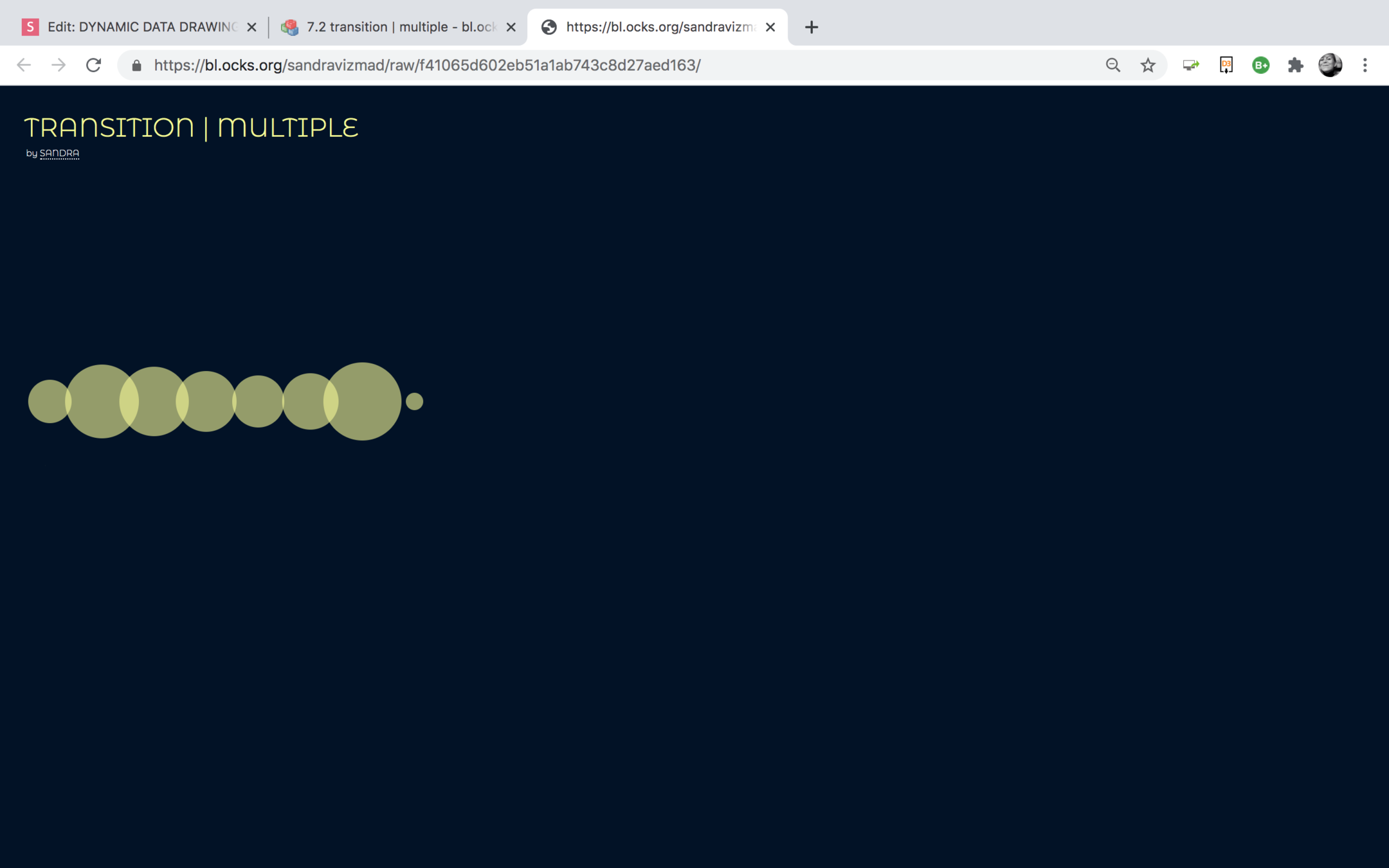Follow the SANDRA author link
The image size is (1389, 868).
pyautogui.click(x=59, y=153)
